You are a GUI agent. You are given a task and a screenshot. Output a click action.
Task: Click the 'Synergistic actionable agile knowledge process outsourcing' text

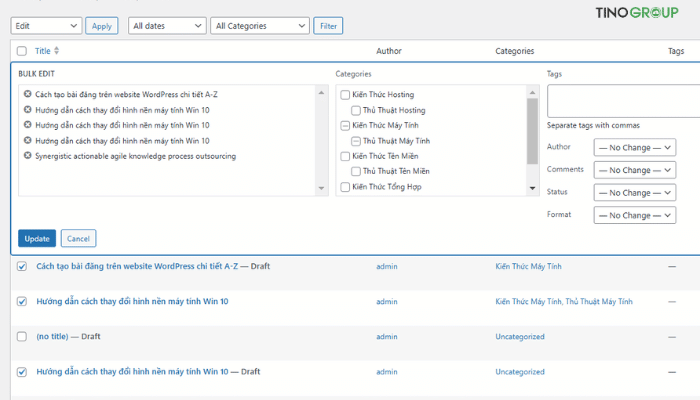coord(136,156)
